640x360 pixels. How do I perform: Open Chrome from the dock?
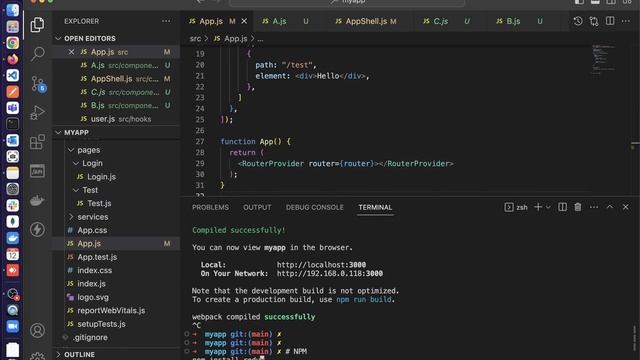point(12,43)
